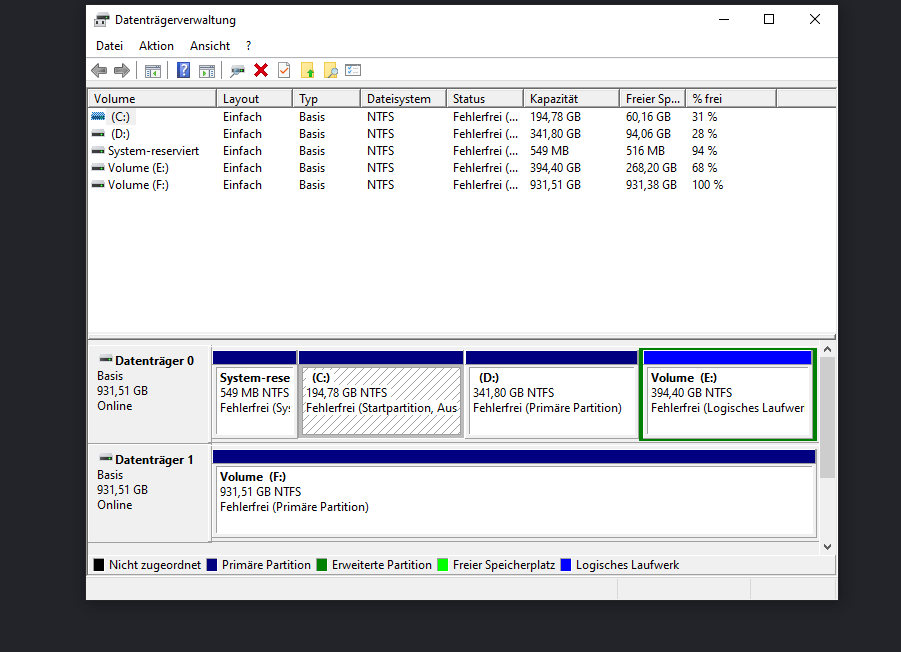Click the disk map scrollbar up arrow
Screen dimensions: 901x652
pos(827,349)
